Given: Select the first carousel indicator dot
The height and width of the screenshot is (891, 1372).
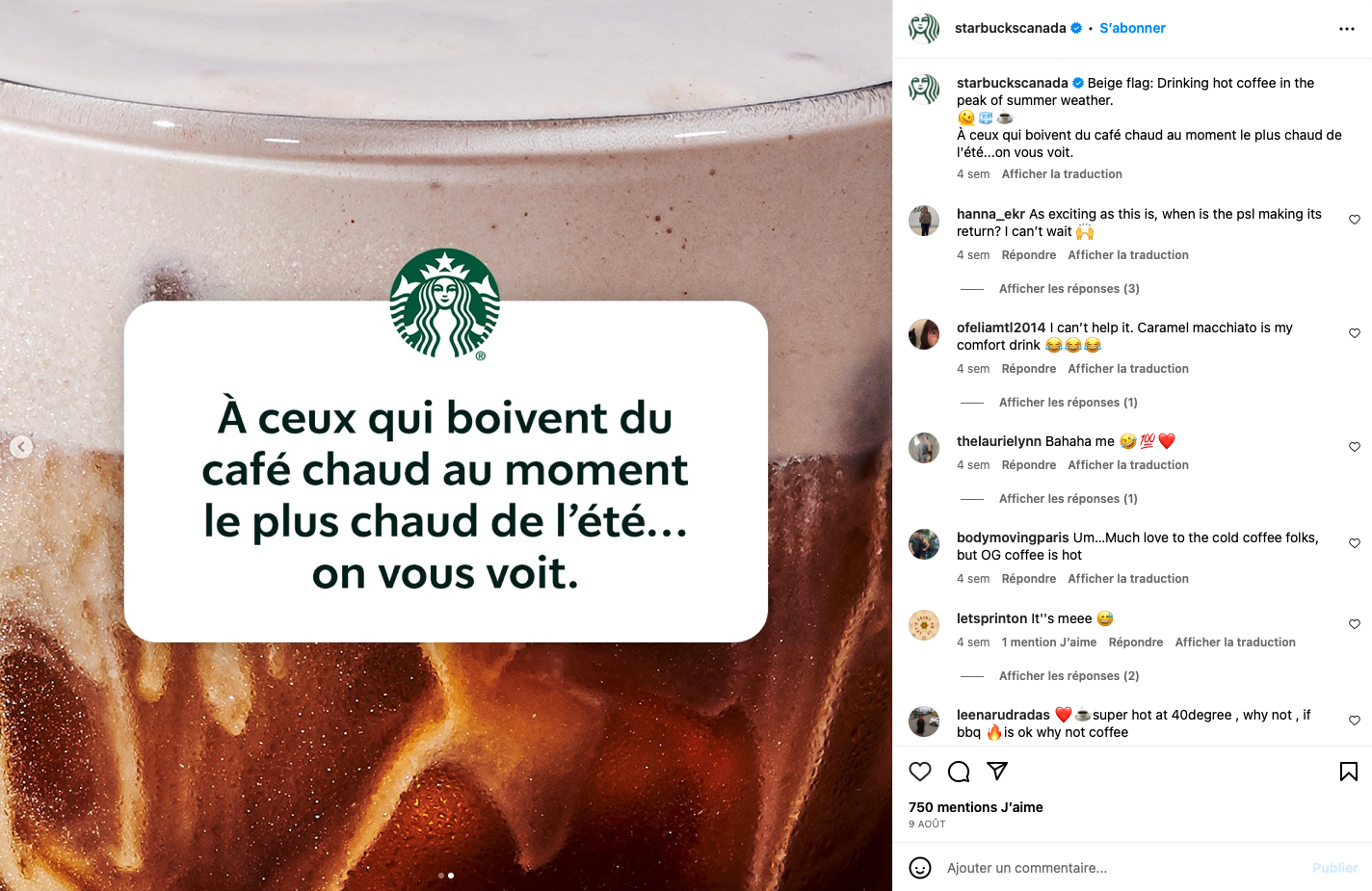Looking at the screenshot, I should 441,876.
